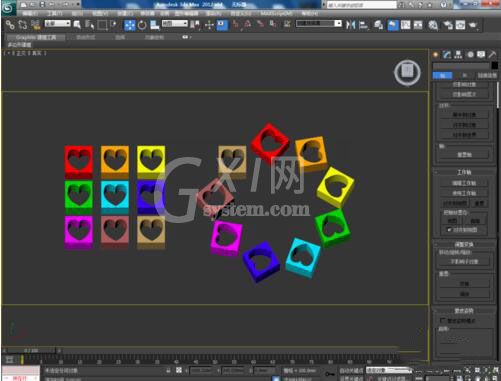This screenshot has width=501, height=381.
Task: Open the Display command panel
Action: [x=481, y=54]
